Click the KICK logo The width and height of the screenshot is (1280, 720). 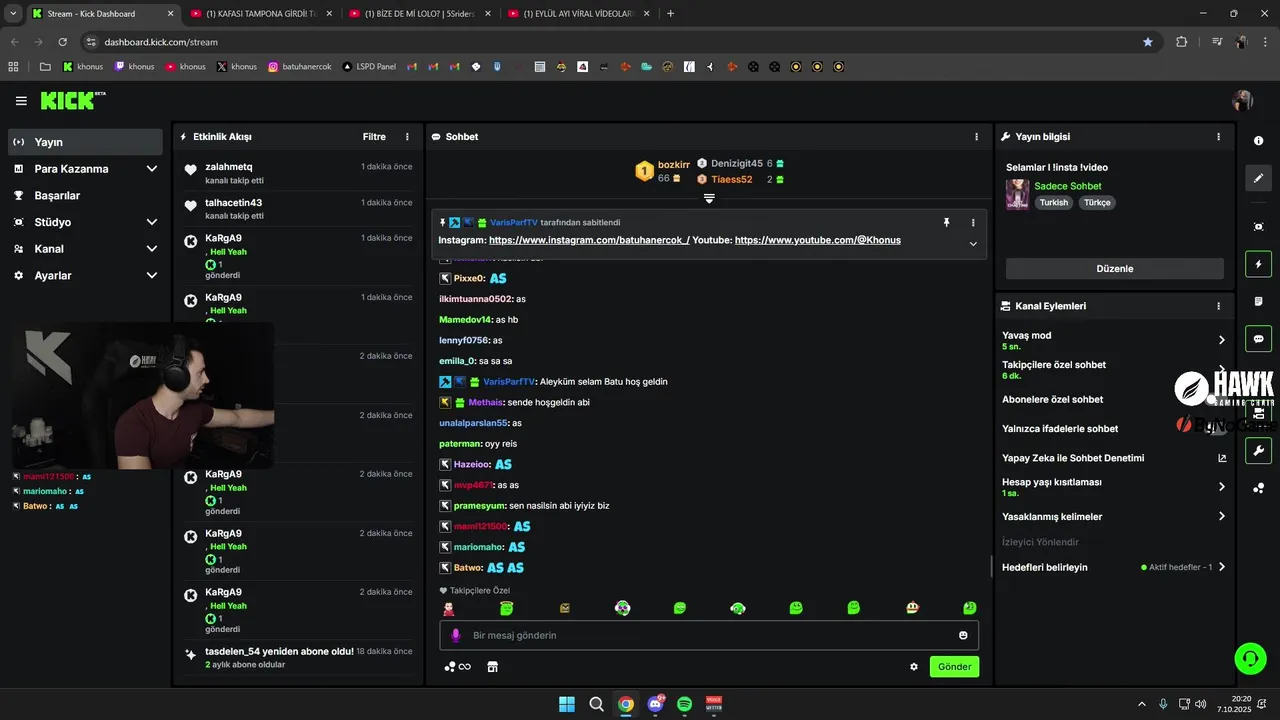72,101
